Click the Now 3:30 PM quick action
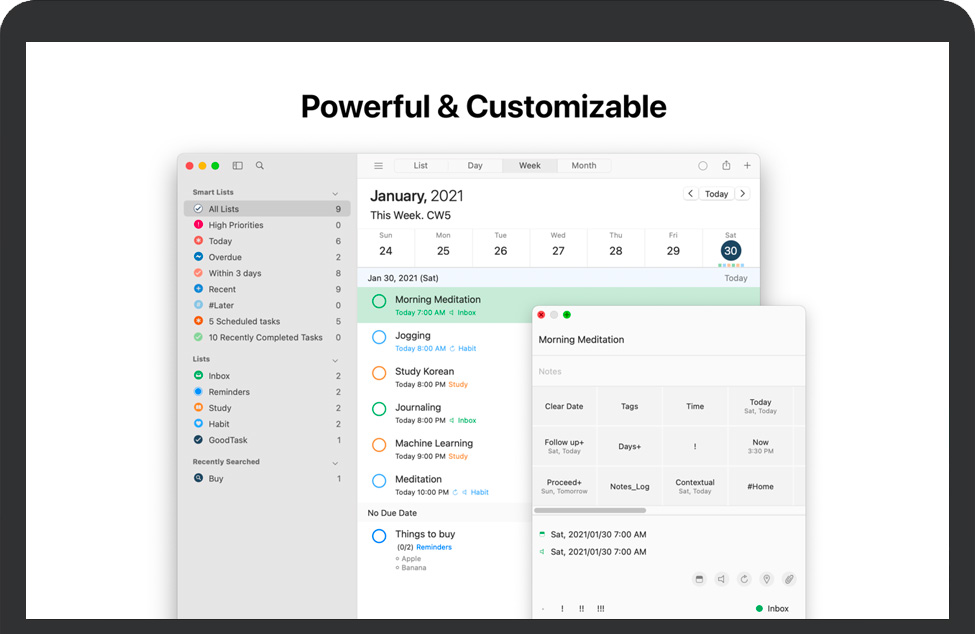The image size is (975, 634). [x=760, y=446]
